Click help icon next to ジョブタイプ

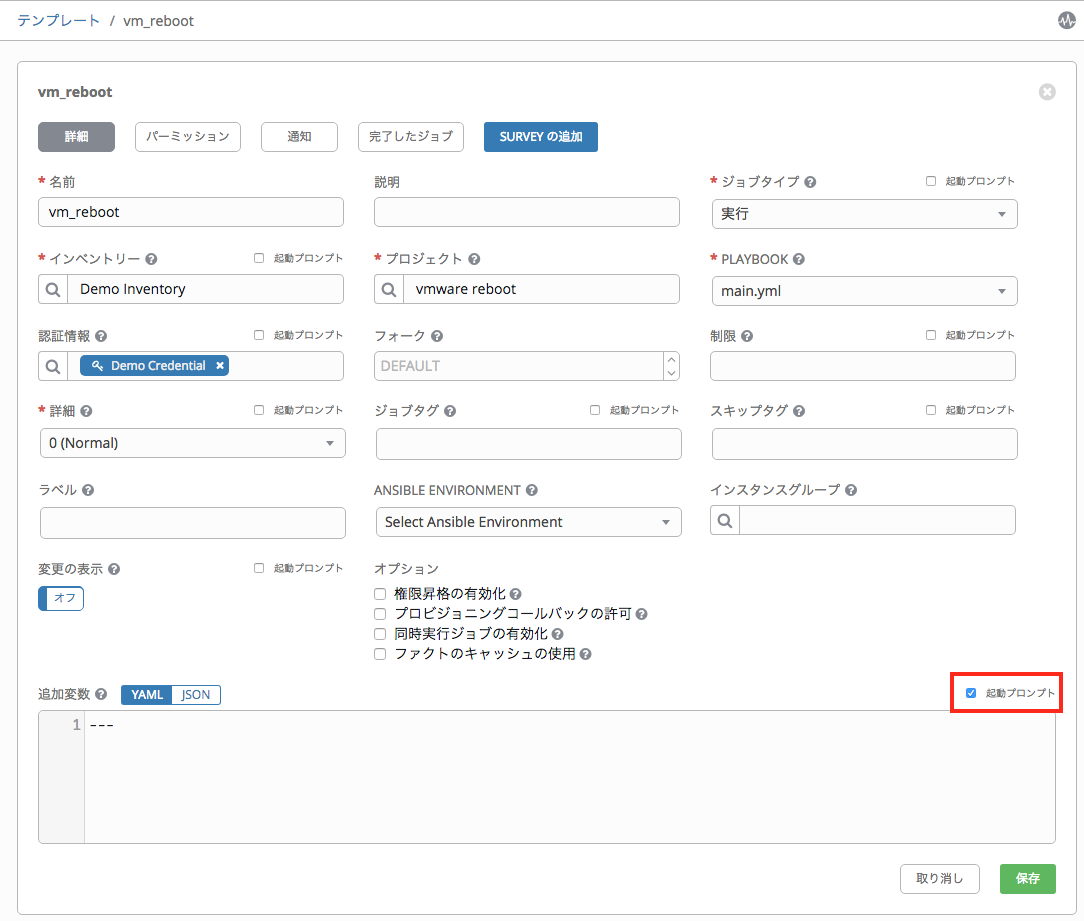click(810, 182)
